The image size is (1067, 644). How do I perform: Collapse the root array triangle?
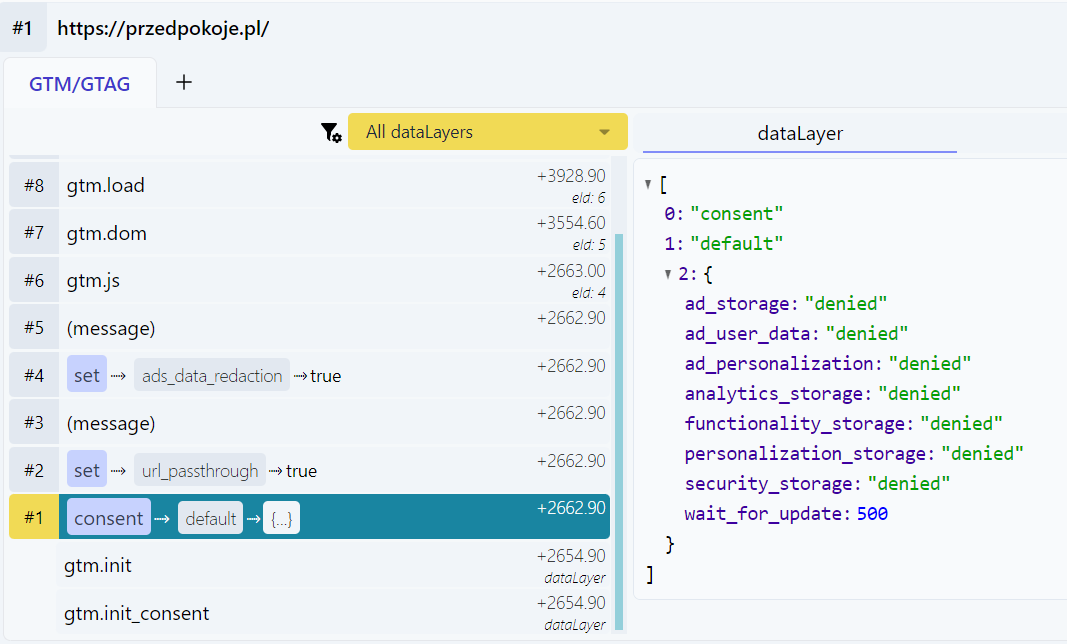pos(649,184)
